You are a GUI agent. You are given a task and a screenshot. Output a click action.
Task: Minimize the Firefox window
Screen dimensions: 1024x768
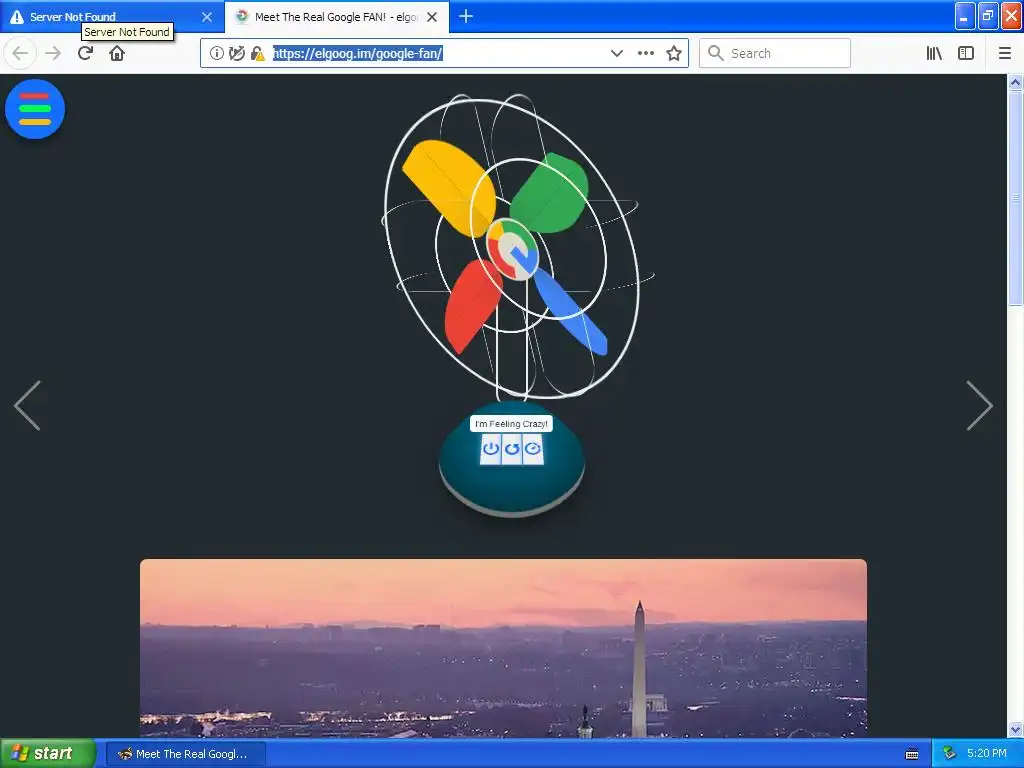pyautogui.click(x=965, y=16)
